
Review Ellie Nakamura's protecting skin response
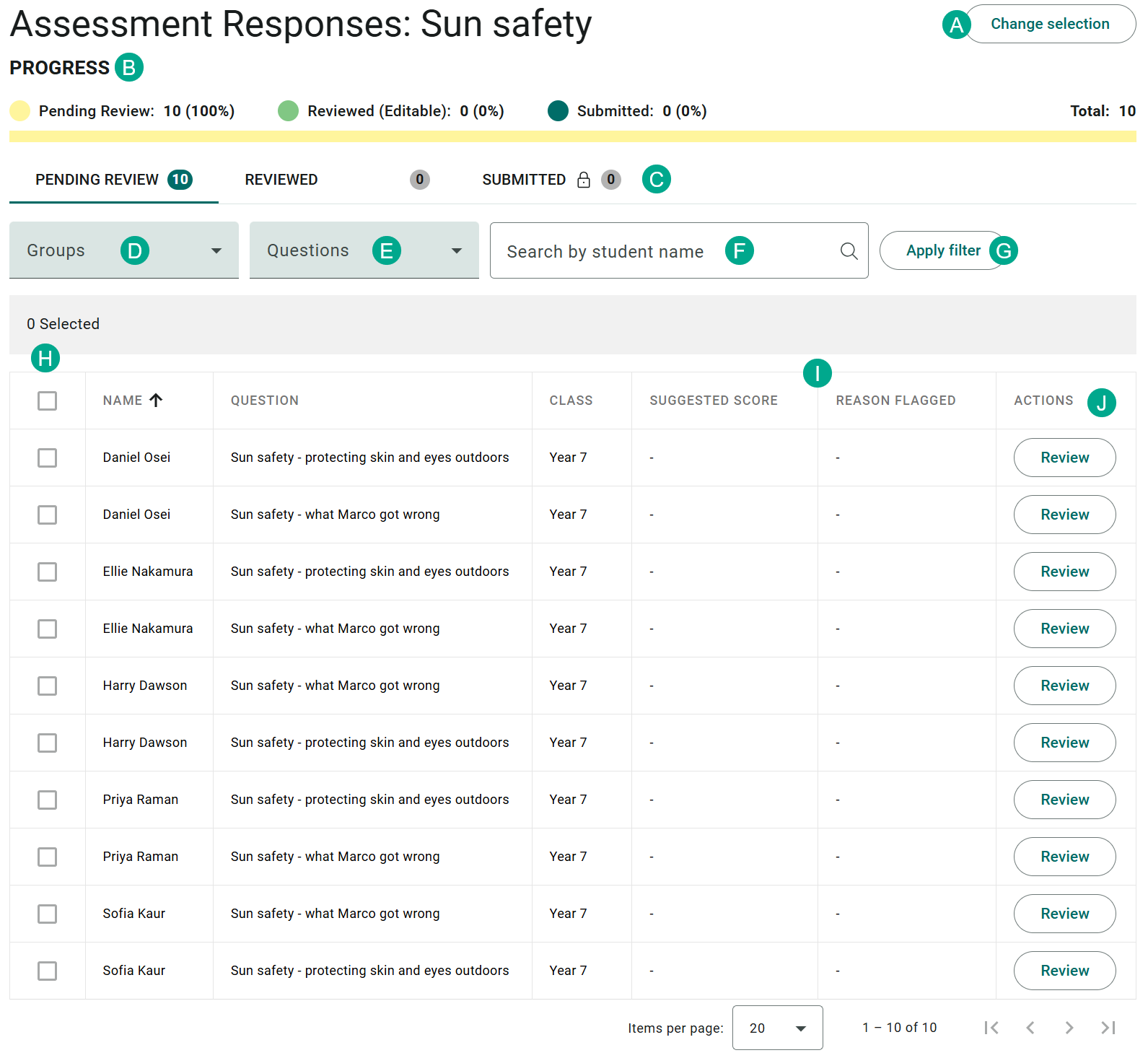pyautogui.click(x=1064, y=572)
